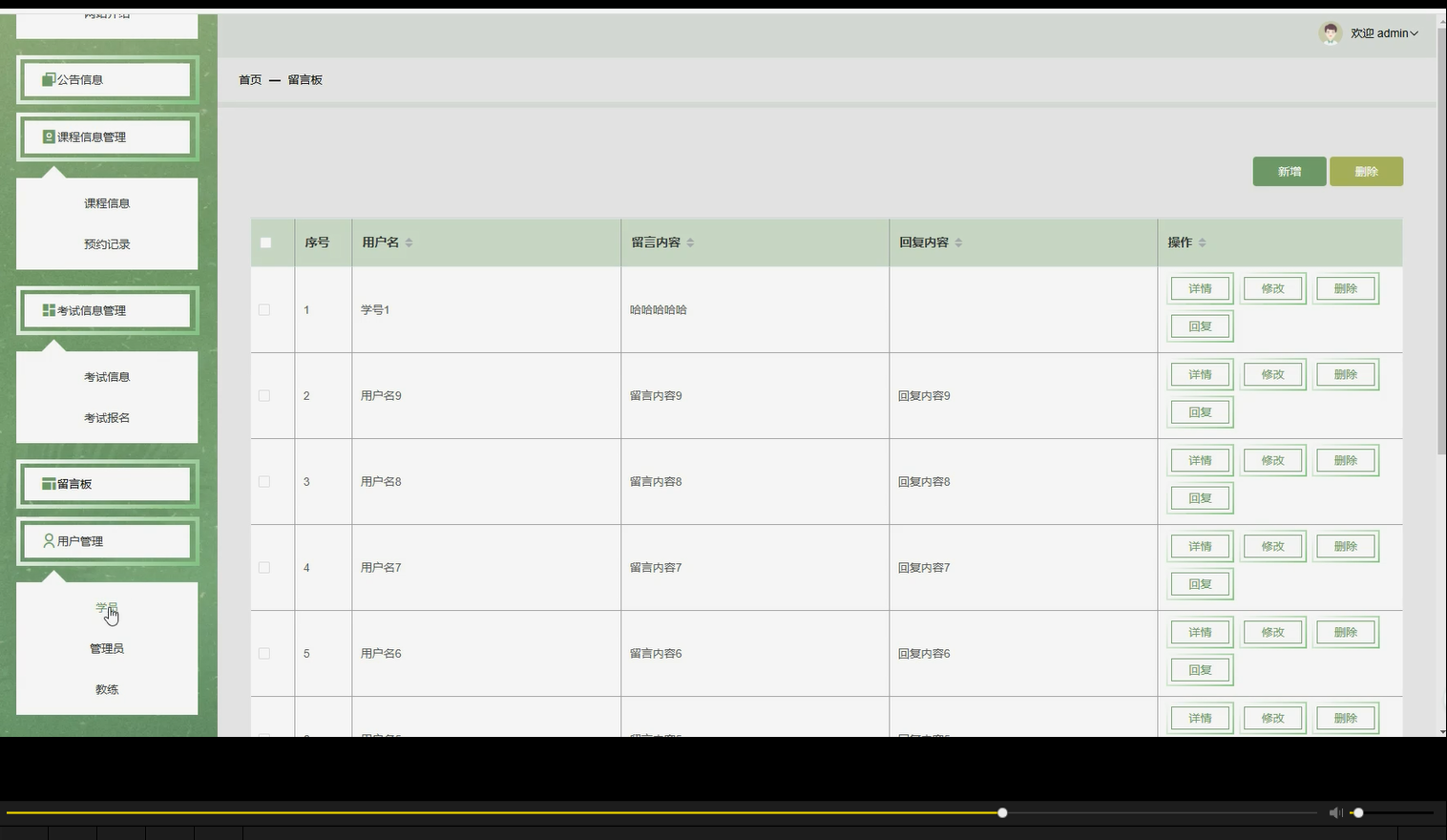
Task: Click 删除 for row 用户名7
Action: (1346, 546)
